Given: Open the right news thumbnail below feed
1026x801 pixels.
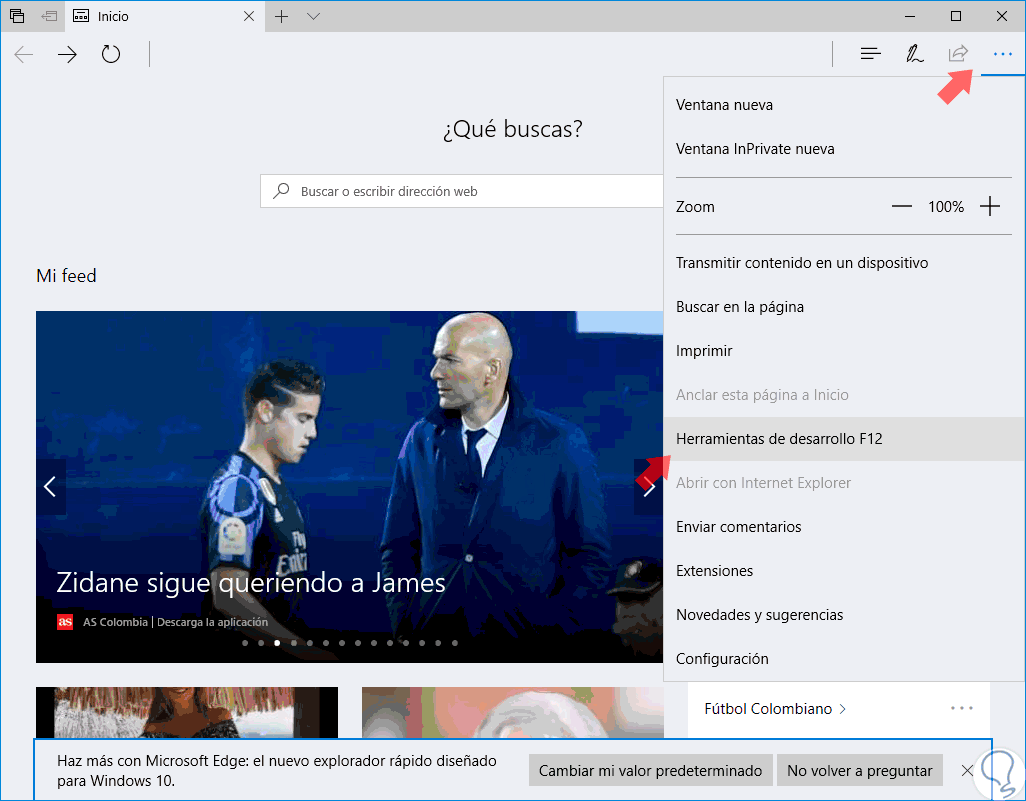Looking at the screenshot, I should (x=512, y=713).
